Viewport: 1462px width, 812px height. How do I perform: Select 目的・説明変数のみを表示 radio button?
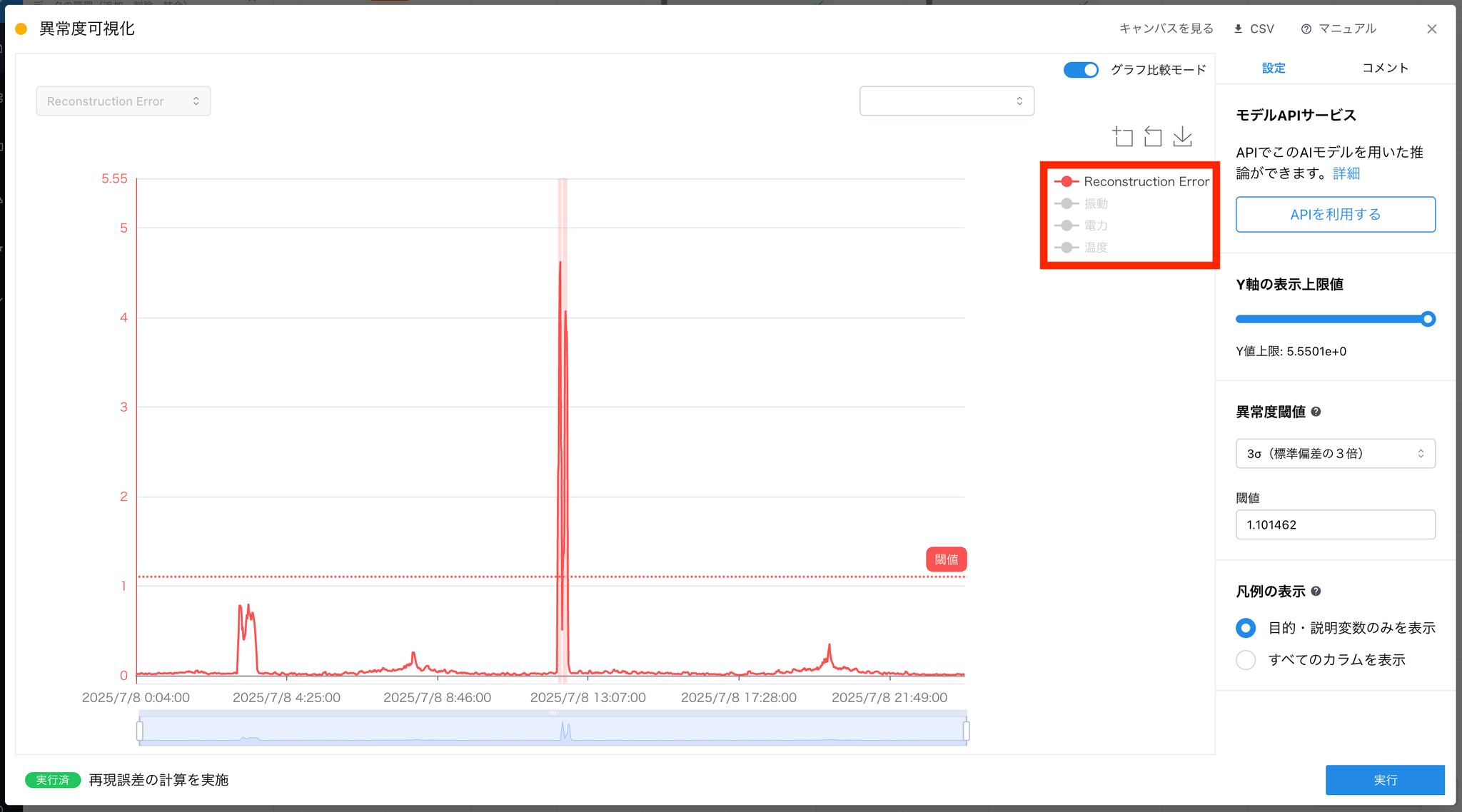[x=1246, y=628]
